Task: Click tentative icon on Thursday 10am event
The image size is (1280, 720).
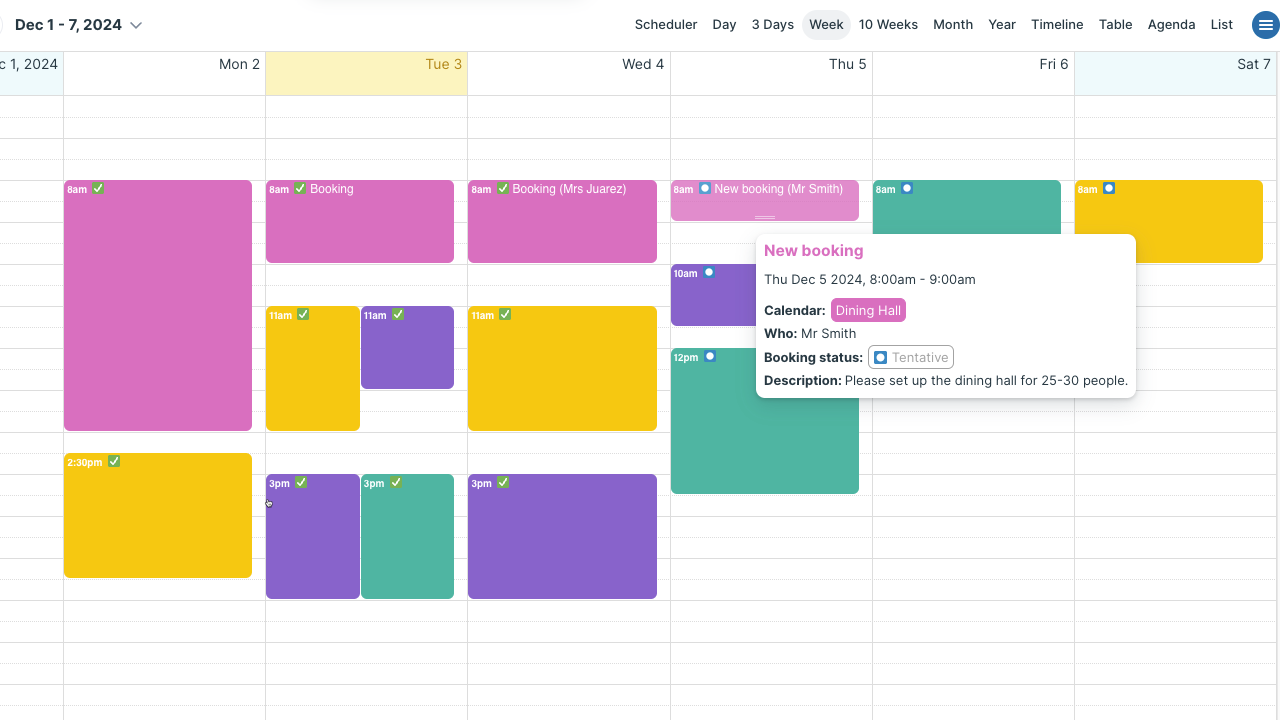Action: pyautogui.click(x=709, y=272)
